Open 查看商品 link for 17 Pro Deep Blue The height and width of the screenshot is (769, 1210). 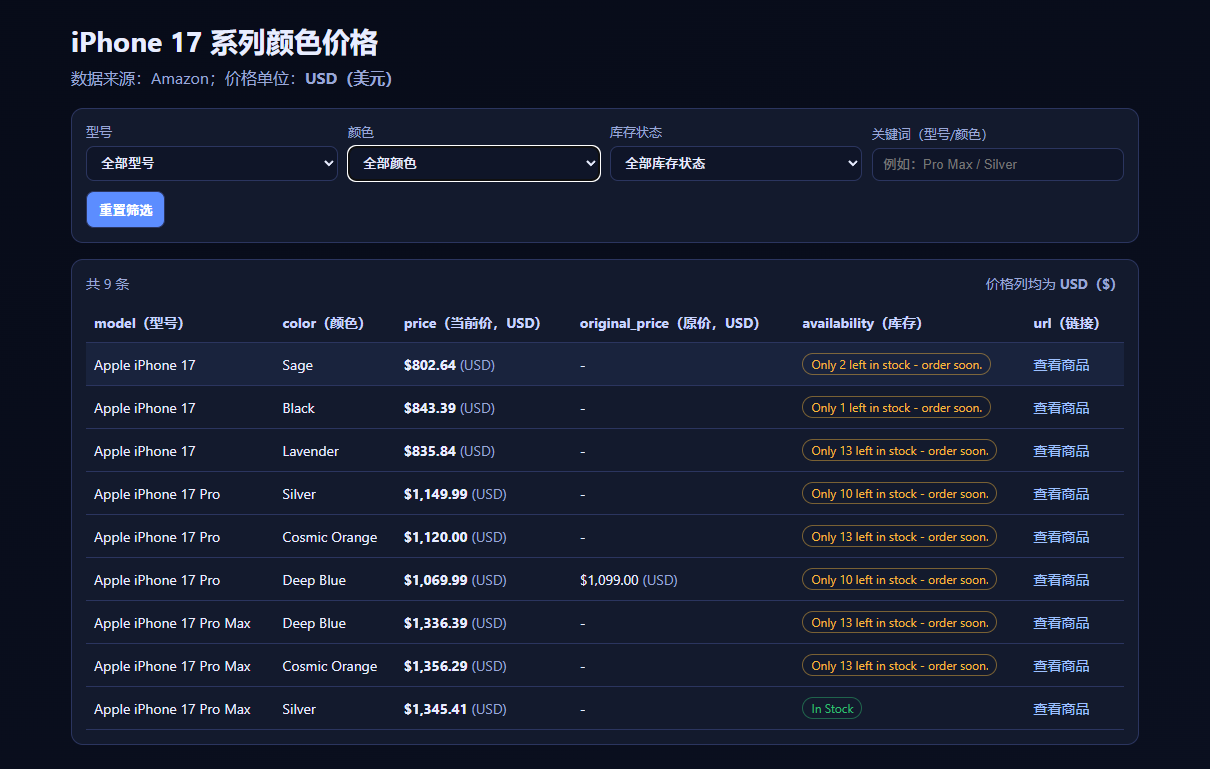[1061, 580]
